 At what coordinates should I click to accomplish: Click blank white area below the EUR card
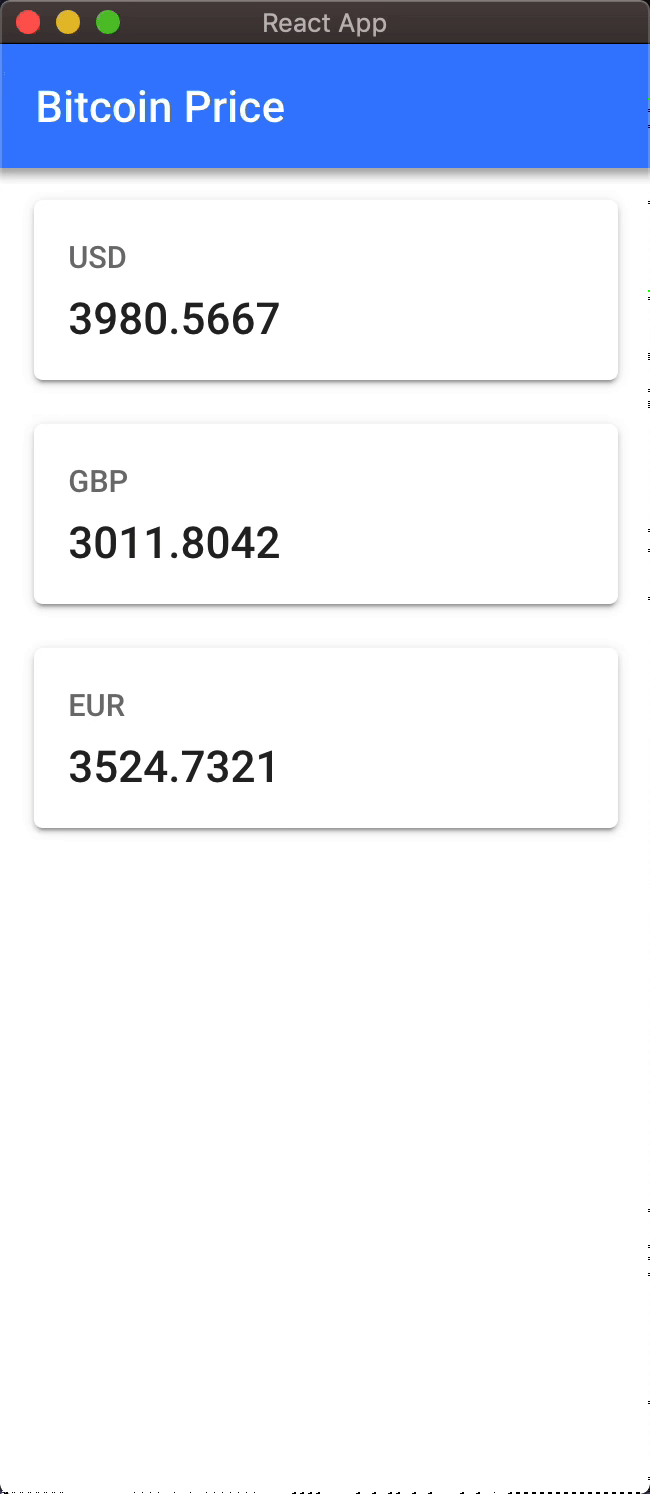tap(325, 1100)
